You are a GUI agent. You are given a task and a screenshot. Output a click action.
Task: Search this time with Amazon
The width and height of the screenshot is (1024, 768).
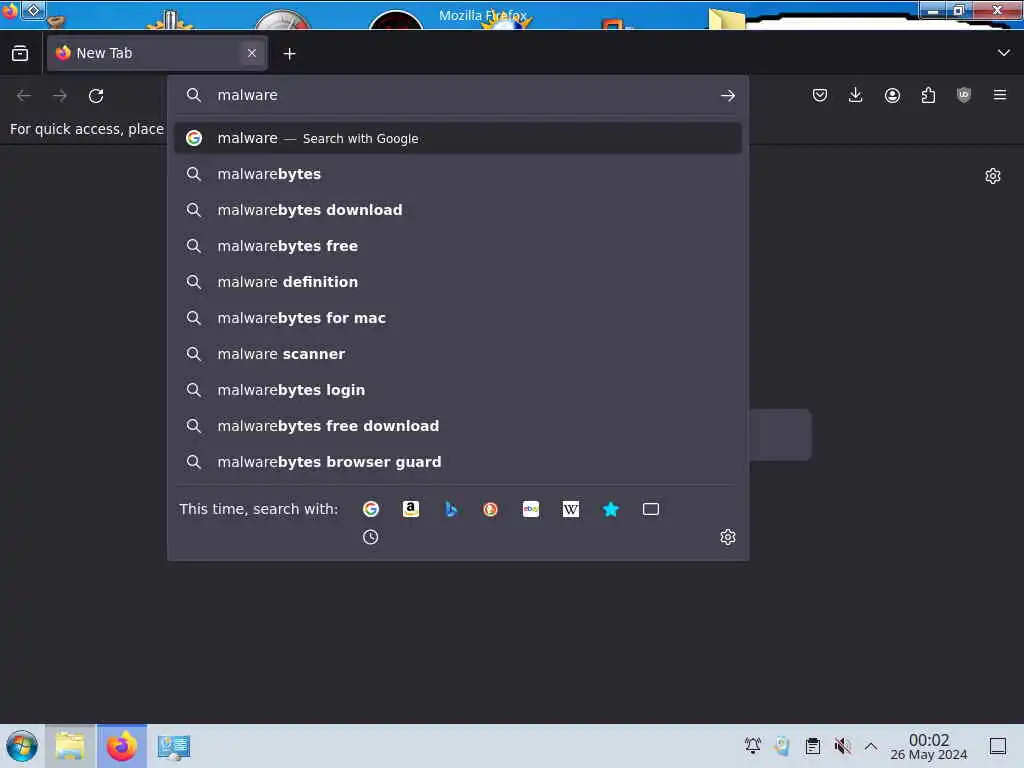point(411,509)
